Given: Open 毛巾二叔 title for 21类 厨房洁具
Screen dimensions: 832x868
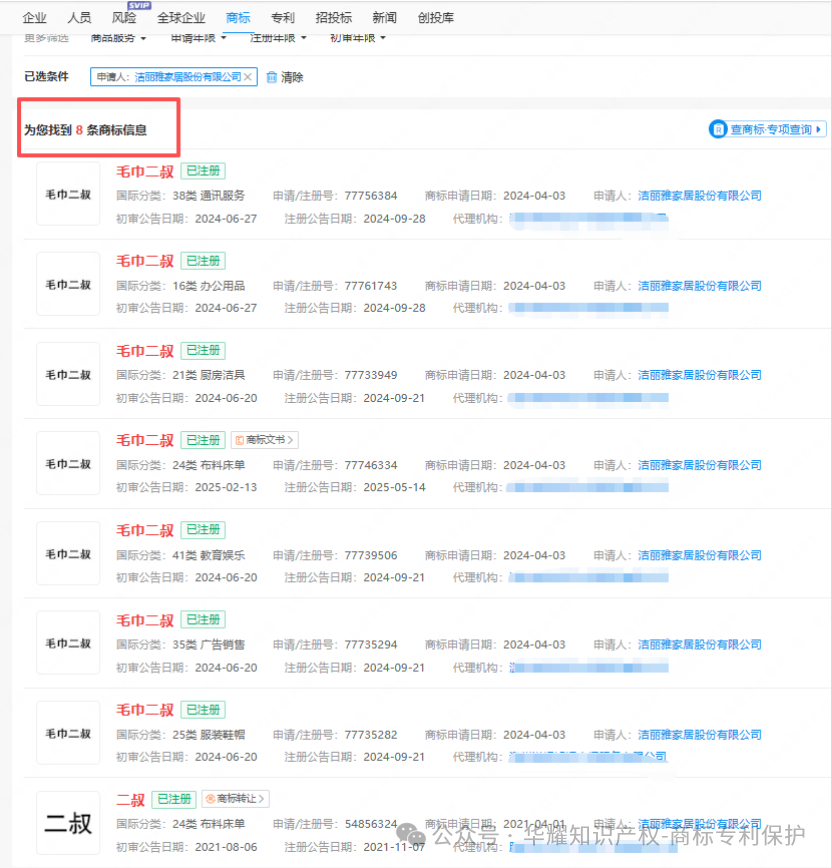Looking at the screenshot, I should [145, 351].
